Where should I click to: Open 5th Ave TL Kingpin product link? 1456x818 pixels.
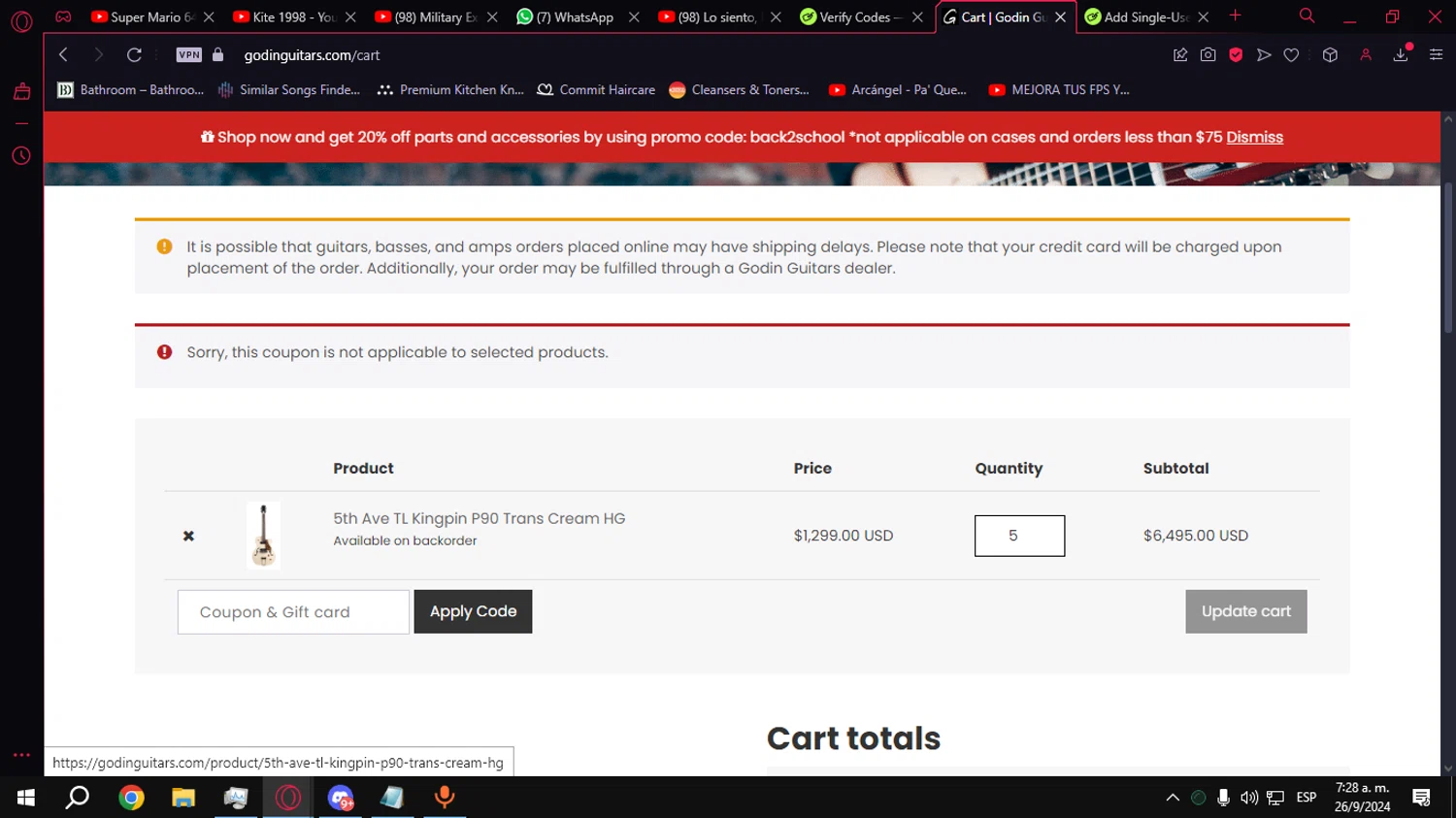(x=480, y=518)
